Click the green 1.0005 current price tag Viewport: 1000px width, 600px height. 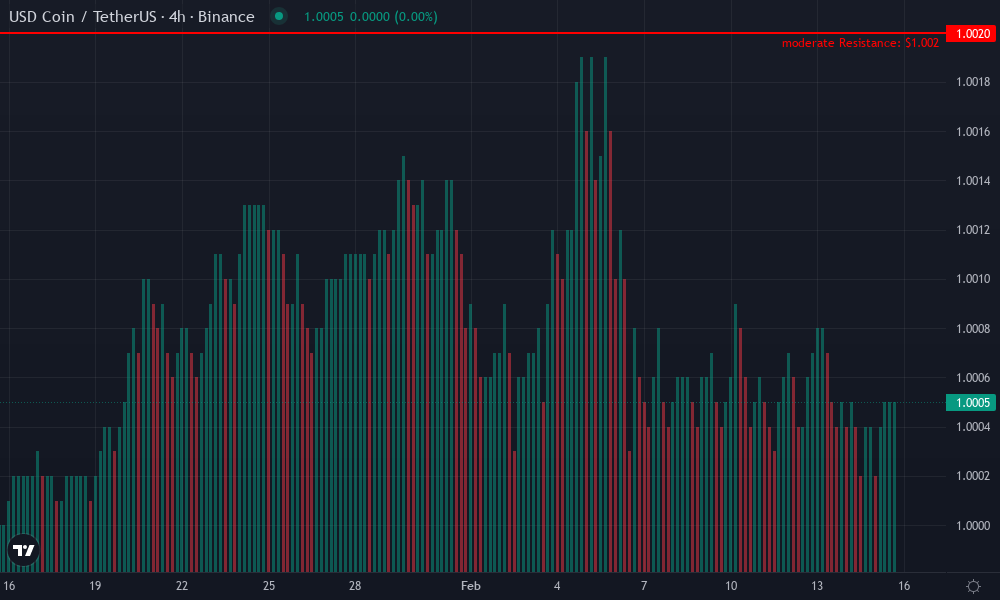970,402
